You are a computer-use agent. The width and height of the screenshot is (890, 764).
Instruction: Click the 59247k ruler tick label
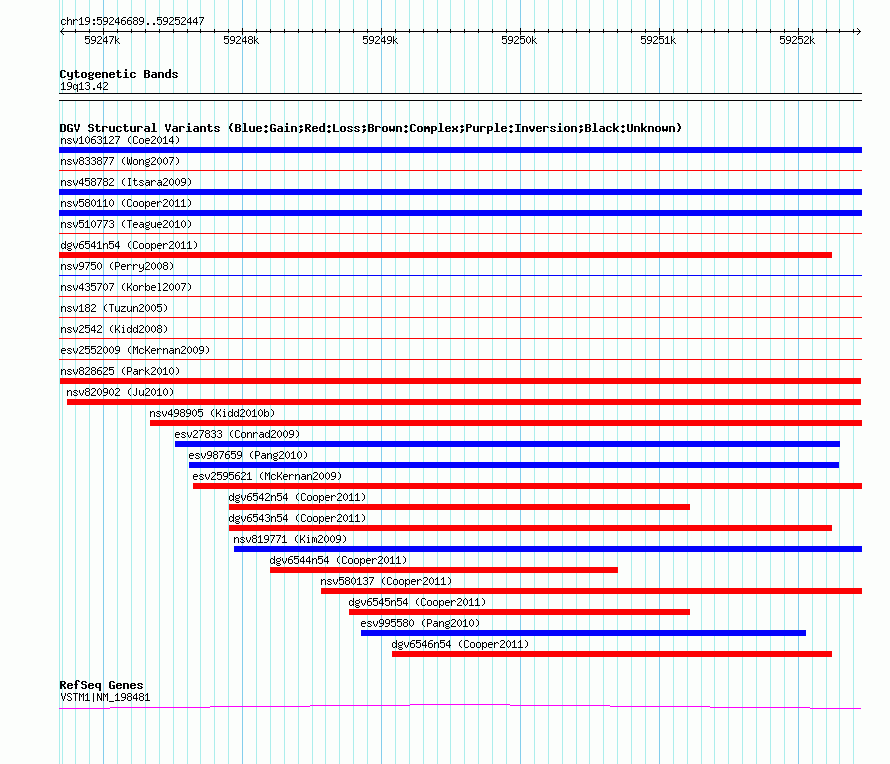coord(102,40)
